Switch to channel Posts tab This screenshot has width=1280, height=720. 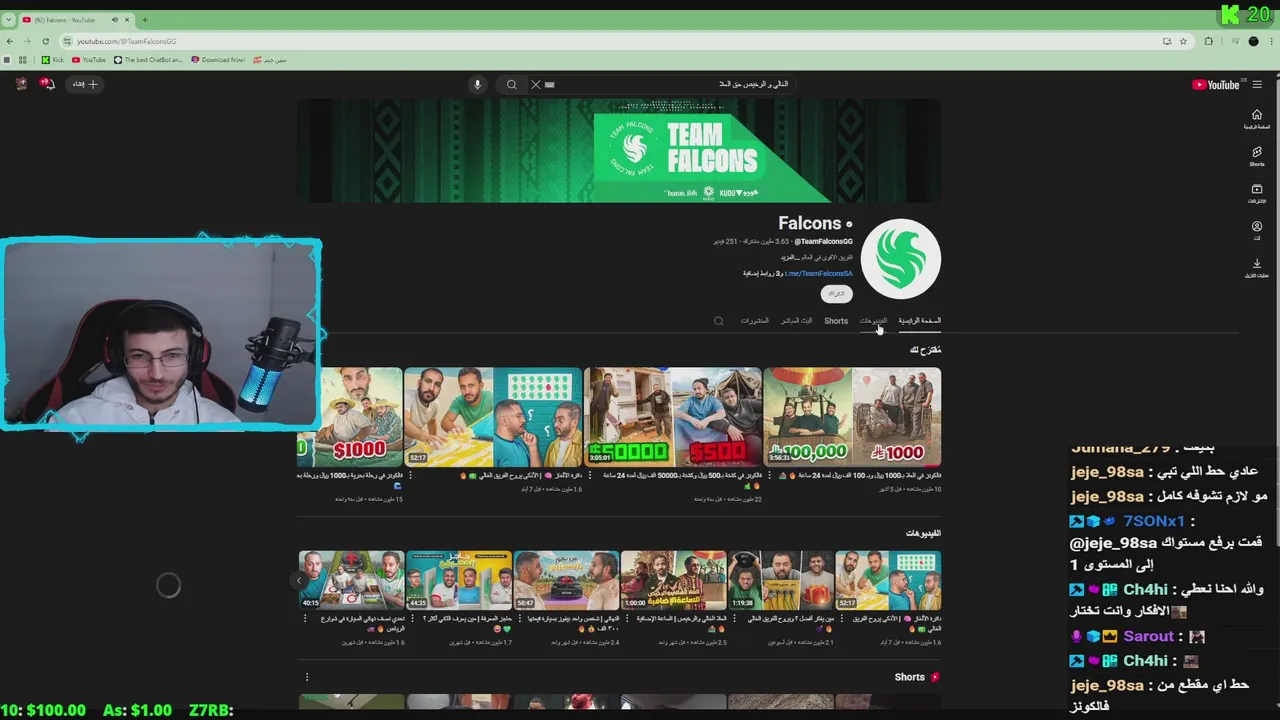pyautogui.click(x=754, y=321)
